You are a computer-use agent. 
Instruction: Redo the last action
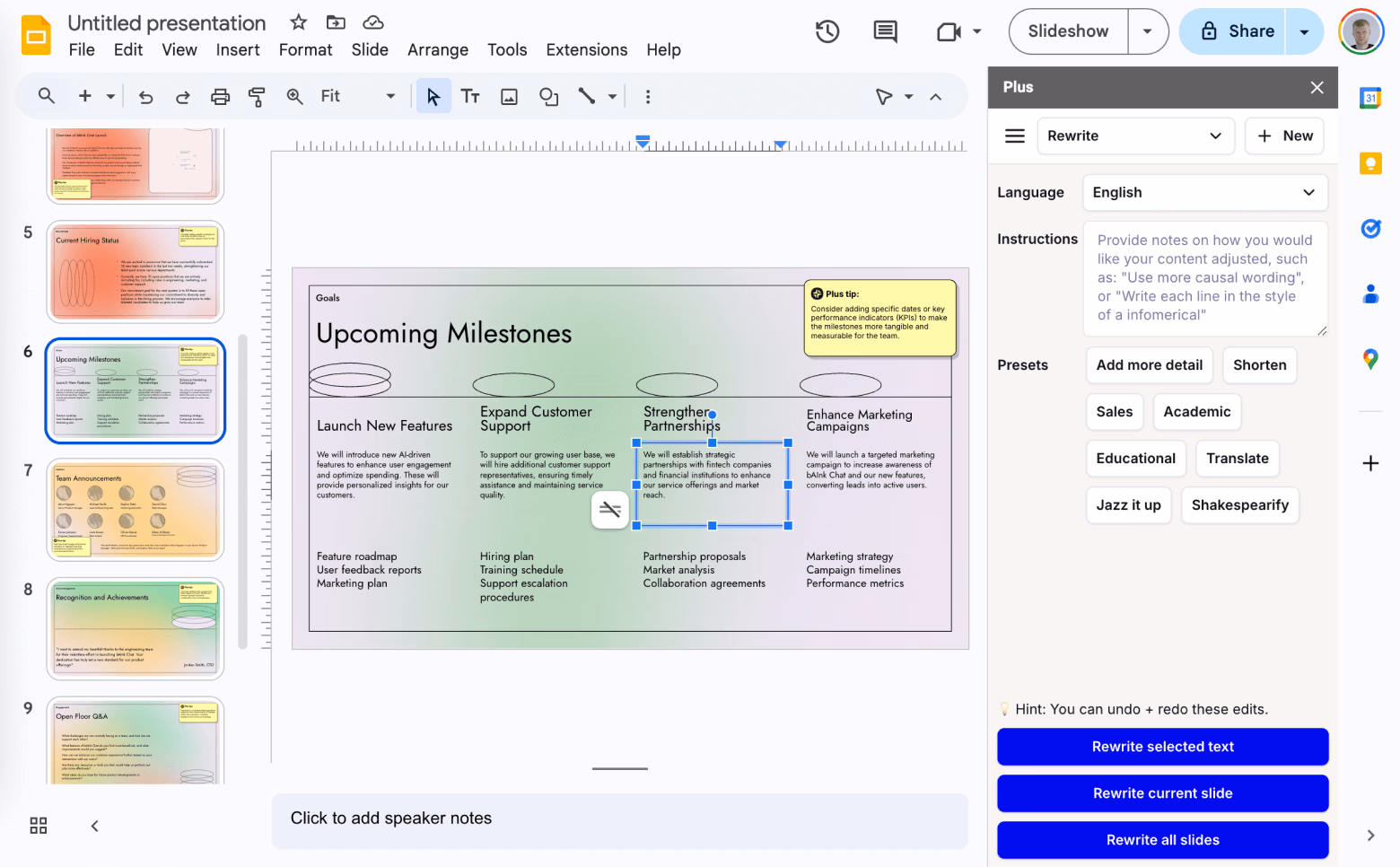pyautogui.click(x=182, y=97)
